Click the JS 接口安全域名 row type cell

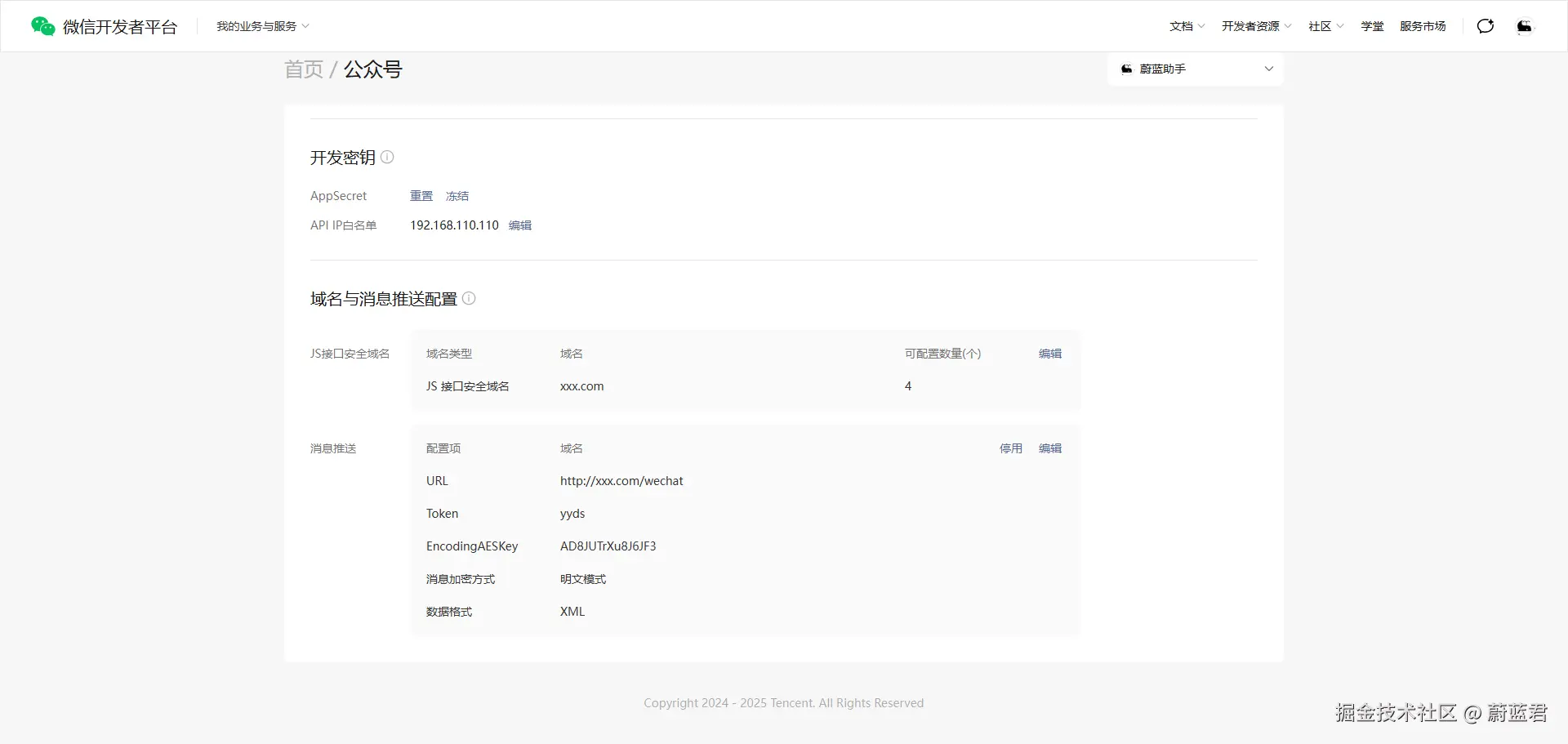point(468,386)
